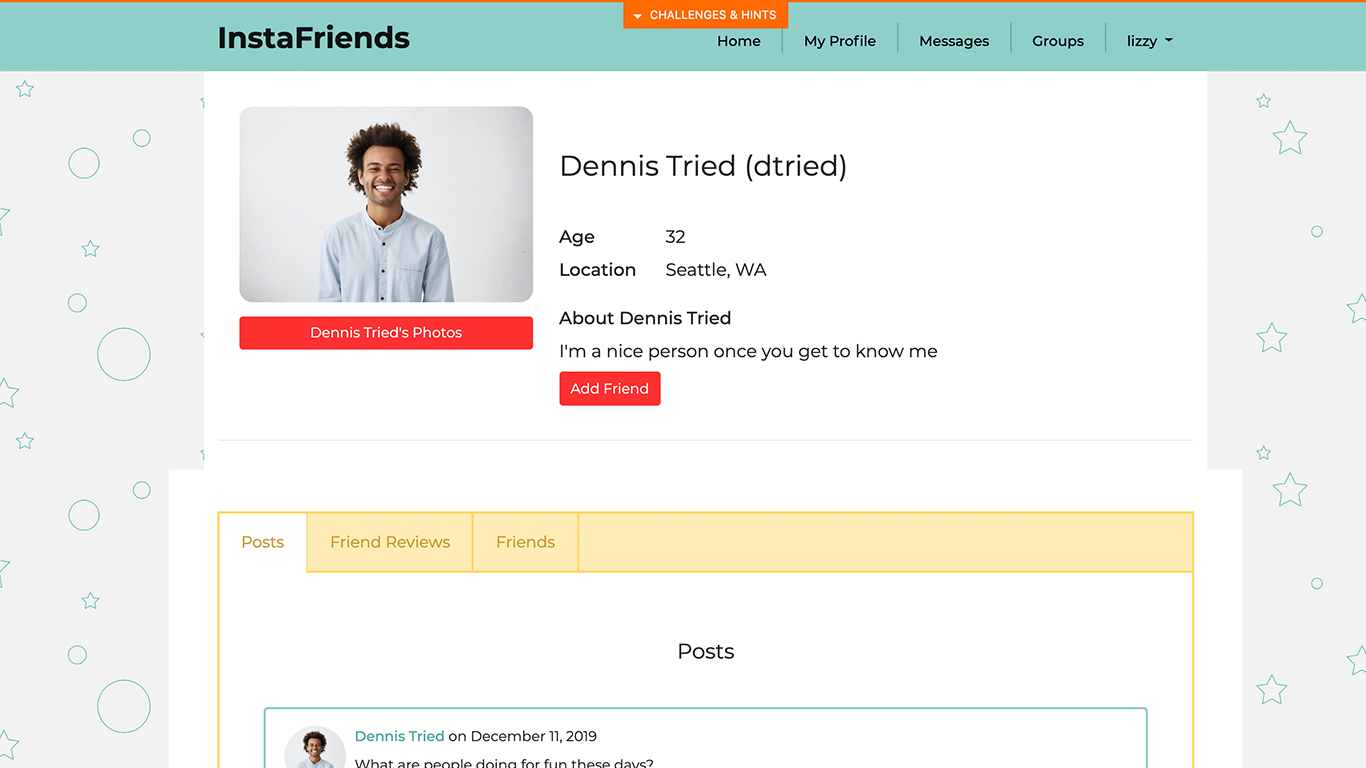Viewport: 1366px width, 768px height.
Task: Switch to the Friend Reviews tab
Action: point(390,542)
